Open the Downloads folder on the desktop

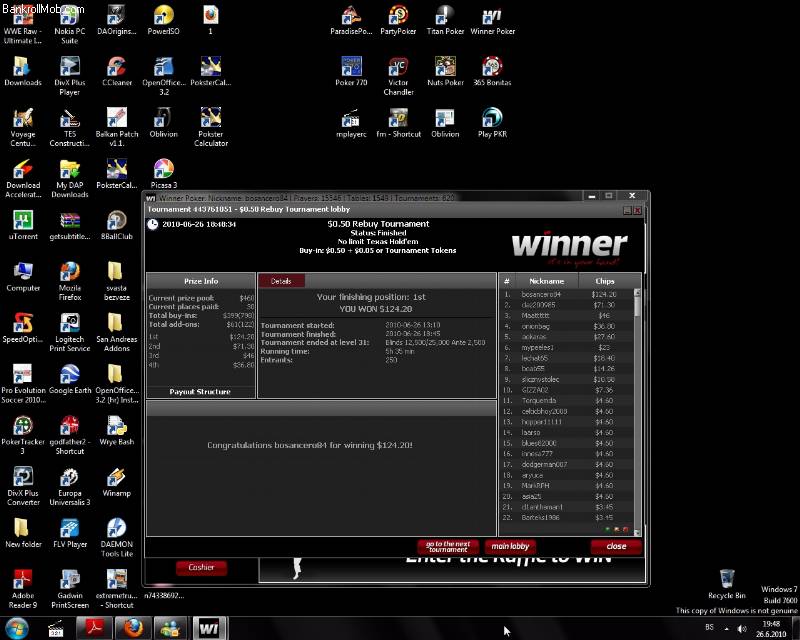point(22,72)
